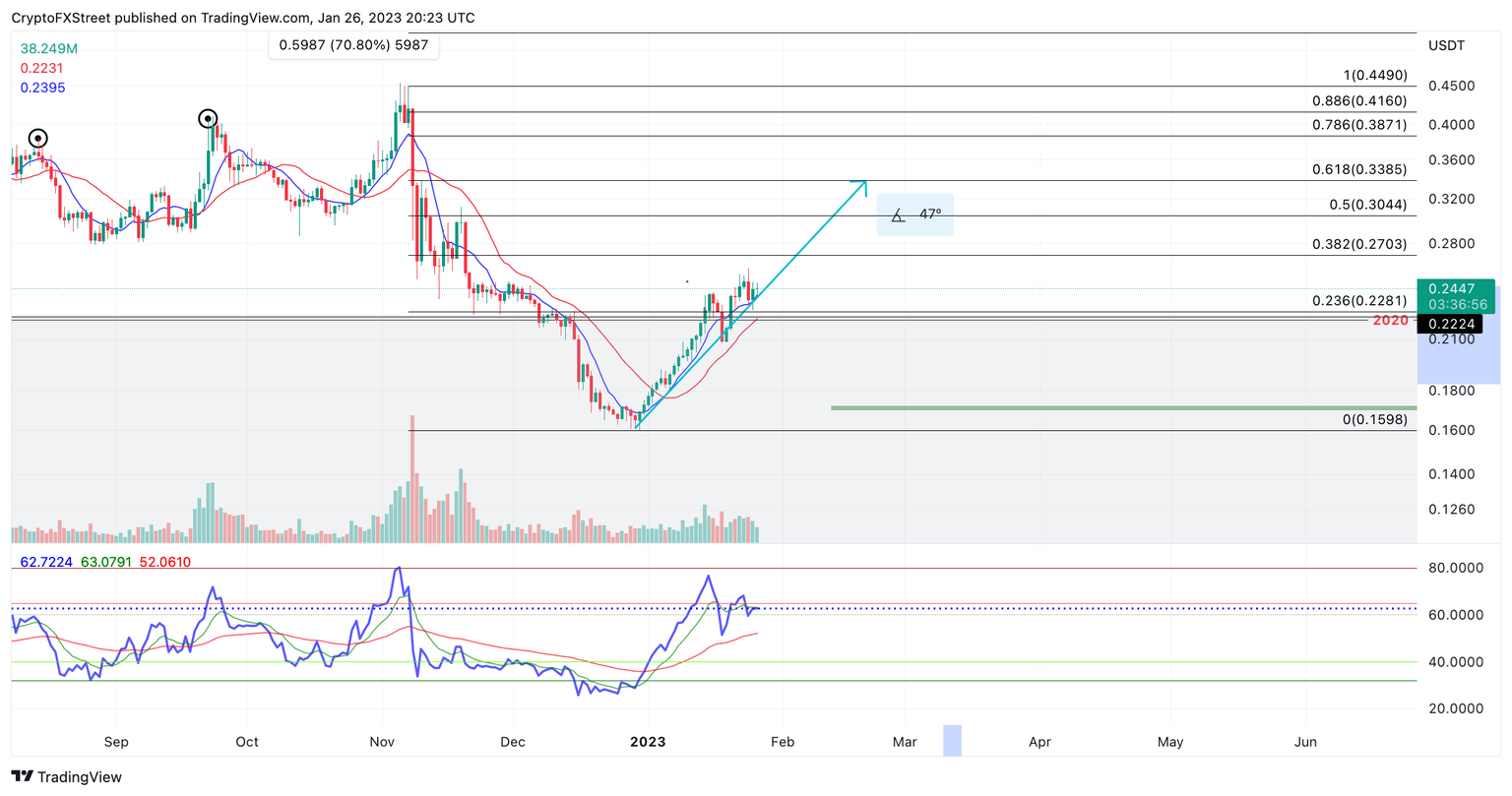Click the 2023 label on the time axis
1512x796 pixels.
[x=648, y=742]
